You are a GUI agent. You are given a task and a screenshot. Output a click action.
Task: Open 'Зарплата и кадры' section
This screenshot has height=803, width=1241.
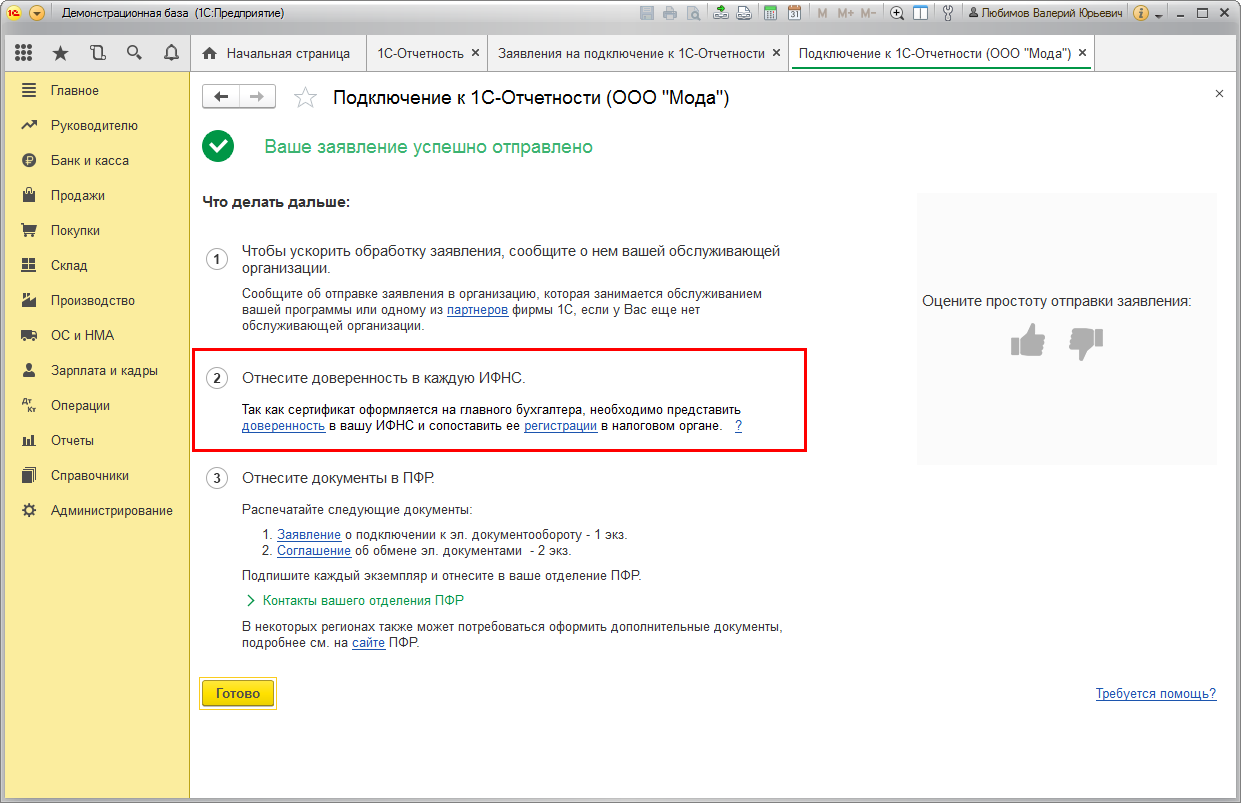[x=104, y=370]
